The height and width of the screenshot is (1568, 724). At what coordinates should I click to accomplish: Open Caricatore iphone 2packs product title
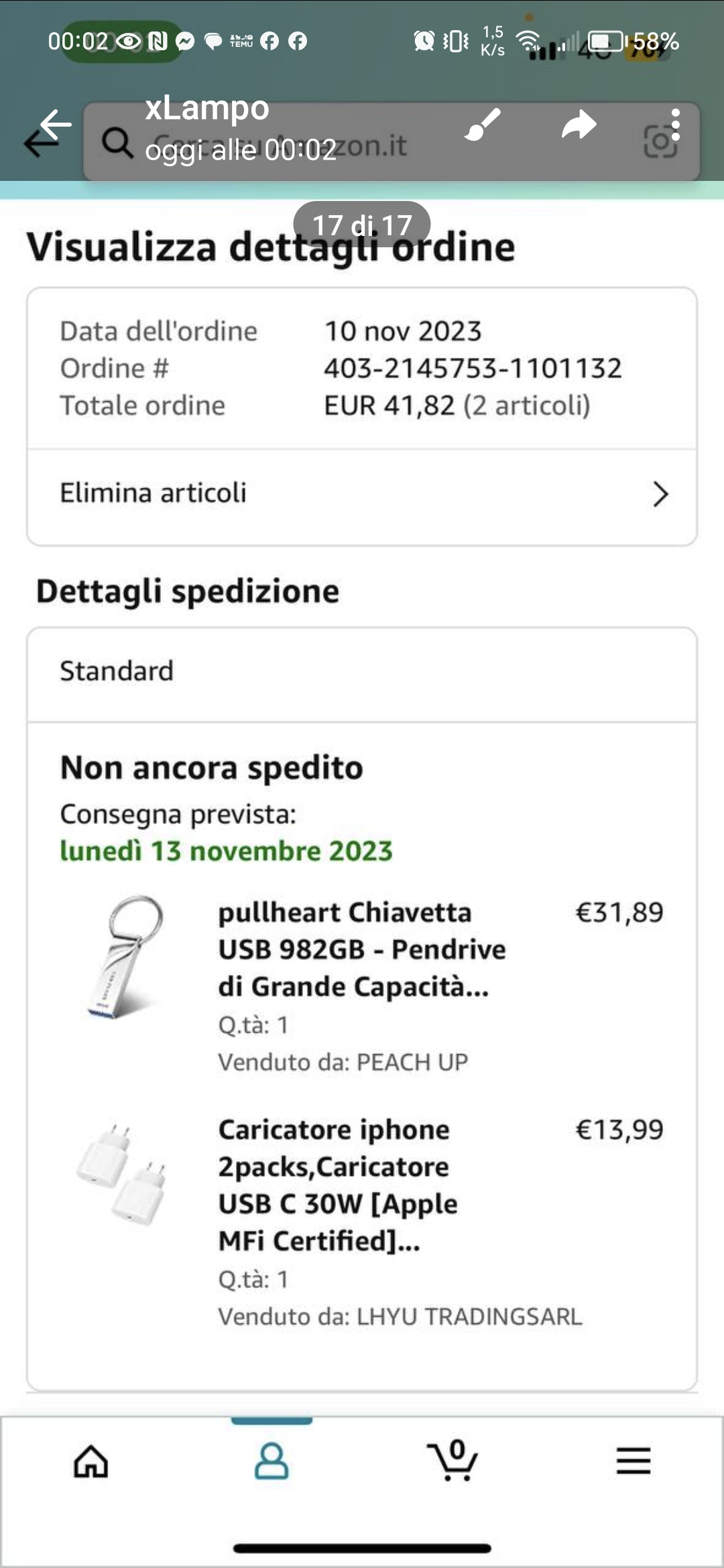[x=339, y=1185]
